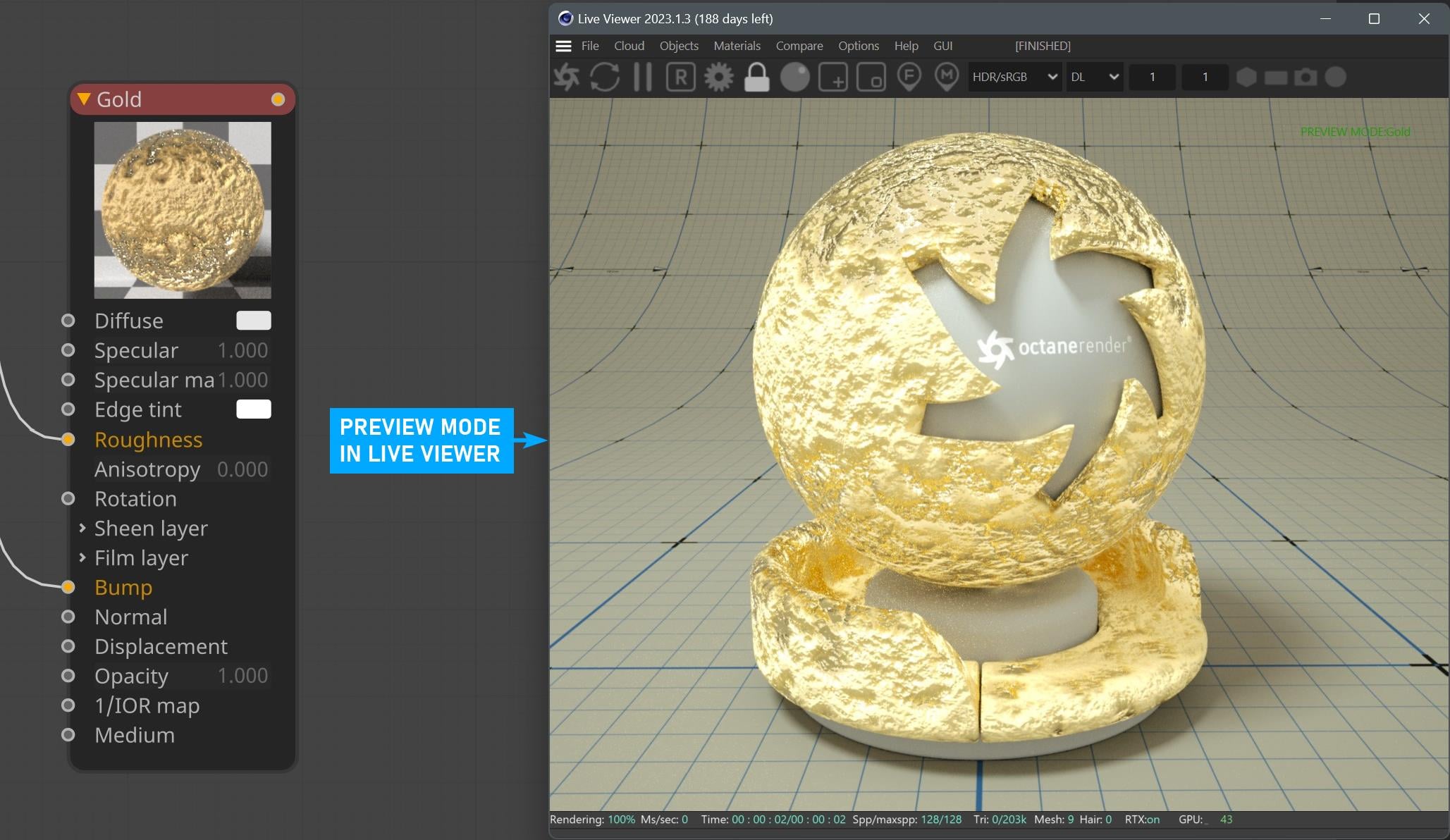Toggle the resolution lock icon
The height and width of the screenshot is (840, 1450).
click(756, 77)
